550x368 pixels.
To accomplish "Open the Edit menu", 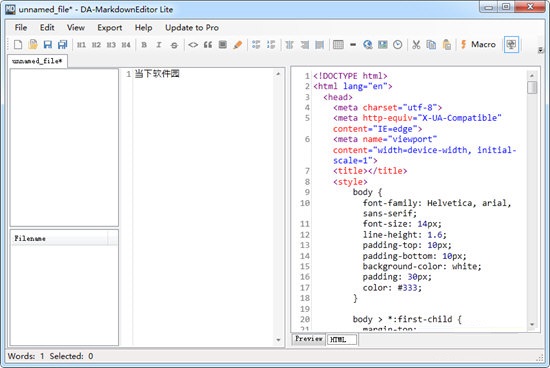I will (x=47, y=27).
